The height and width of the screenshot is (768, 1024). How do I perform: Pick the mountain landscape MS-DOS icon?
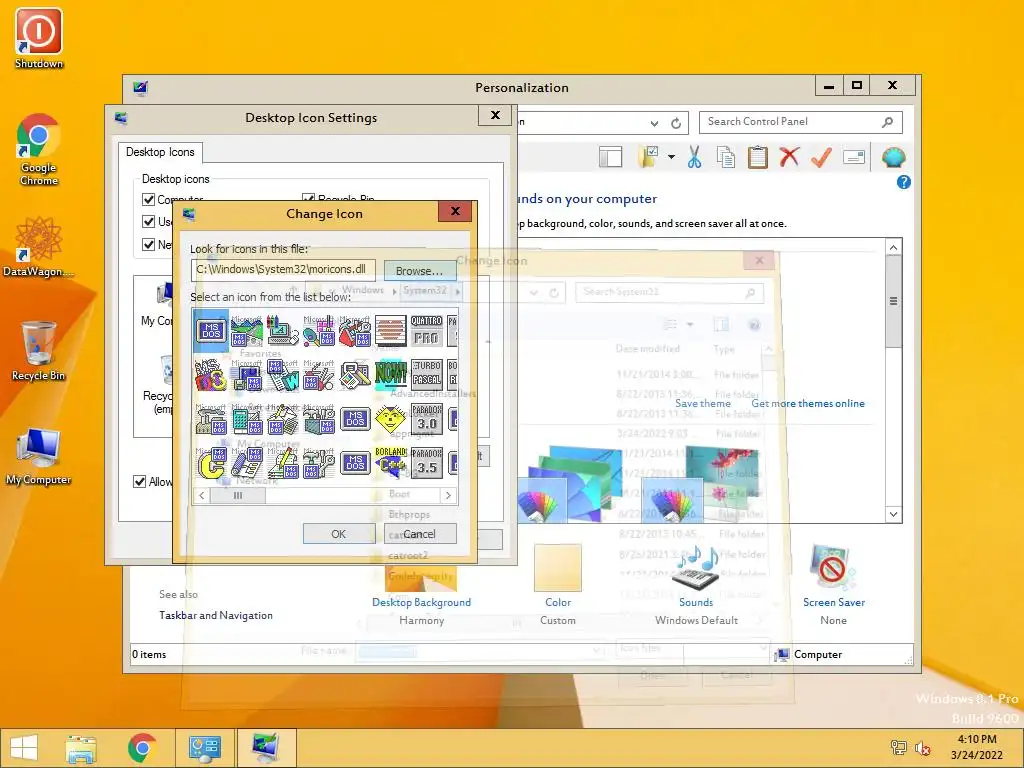(x=247, y=330)
